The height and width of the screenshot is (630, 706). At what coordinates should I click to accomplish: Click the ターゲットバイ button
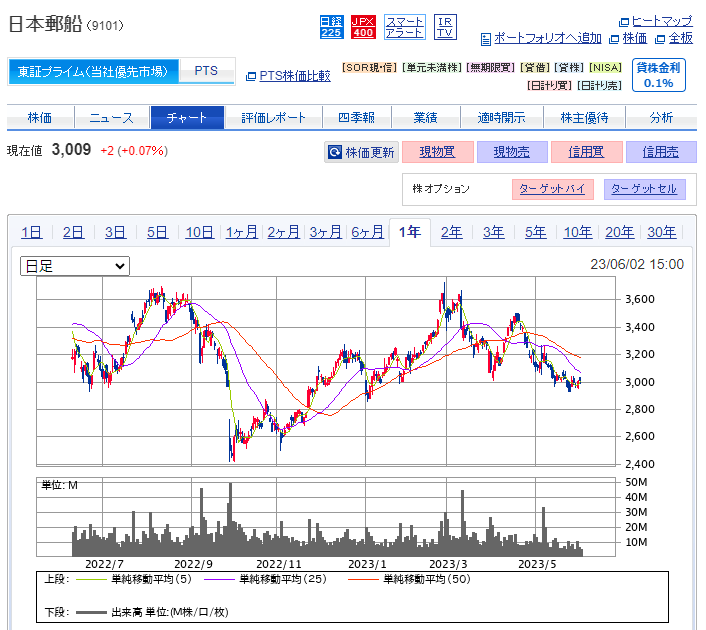click(x=552, y=189)
